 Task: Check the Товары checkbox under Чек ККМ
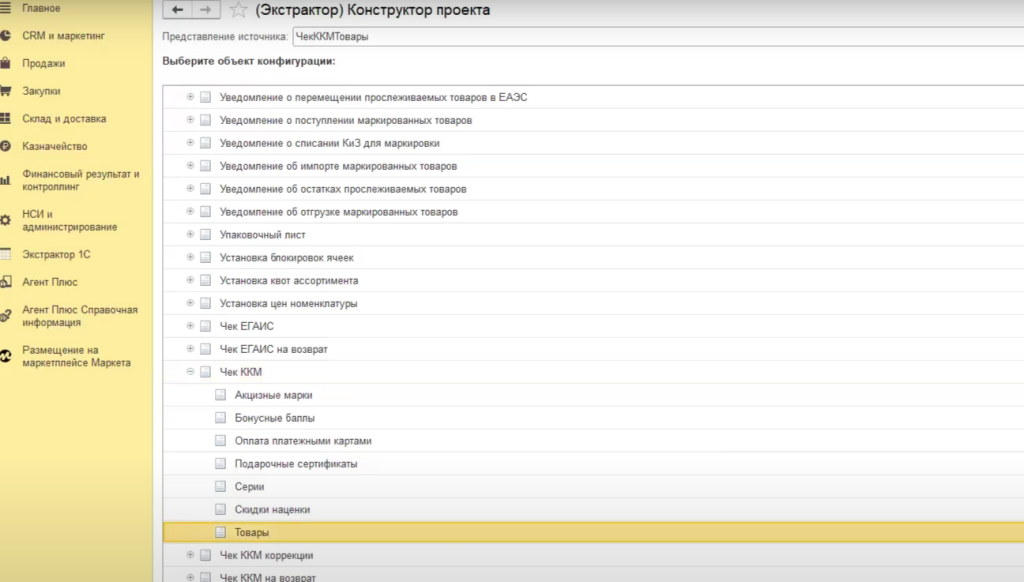tap(220, 533)
